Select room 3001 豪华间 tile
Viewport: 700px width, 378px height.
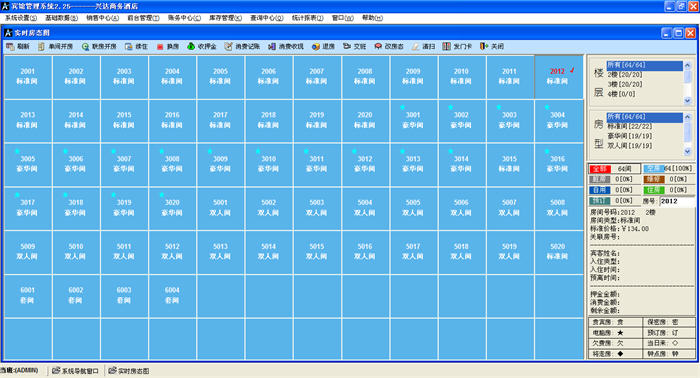pos(413,120)
